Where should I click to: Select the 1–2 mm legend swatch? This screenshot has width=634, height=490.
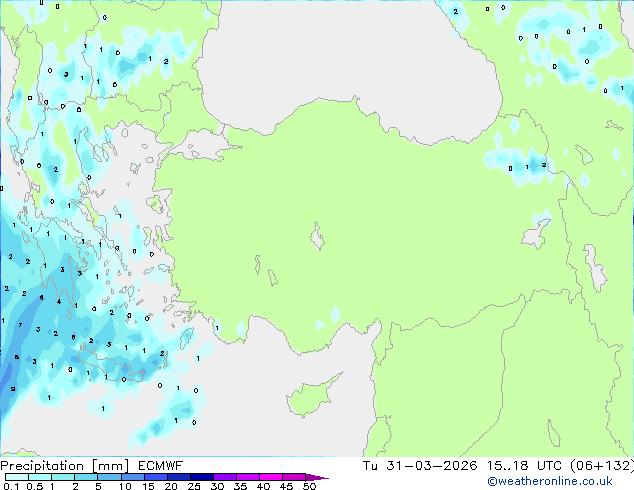coord(63,477)
